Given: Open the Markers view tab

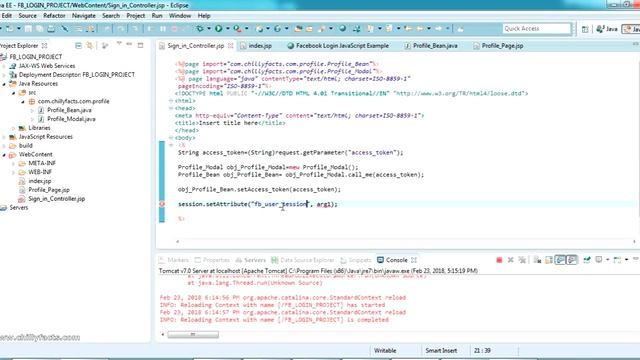Looking at the screenshot, I should 174,260.
